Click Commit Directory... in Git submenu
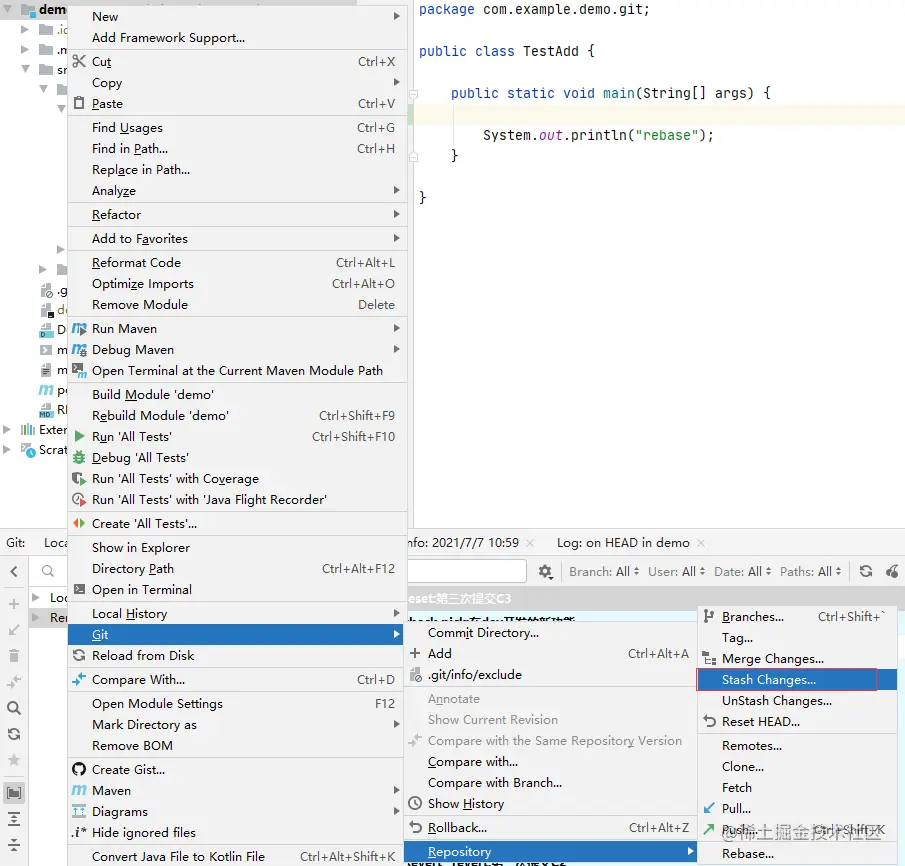The height and width of the screenshot is (866, 905). click(x=550, y=633)
